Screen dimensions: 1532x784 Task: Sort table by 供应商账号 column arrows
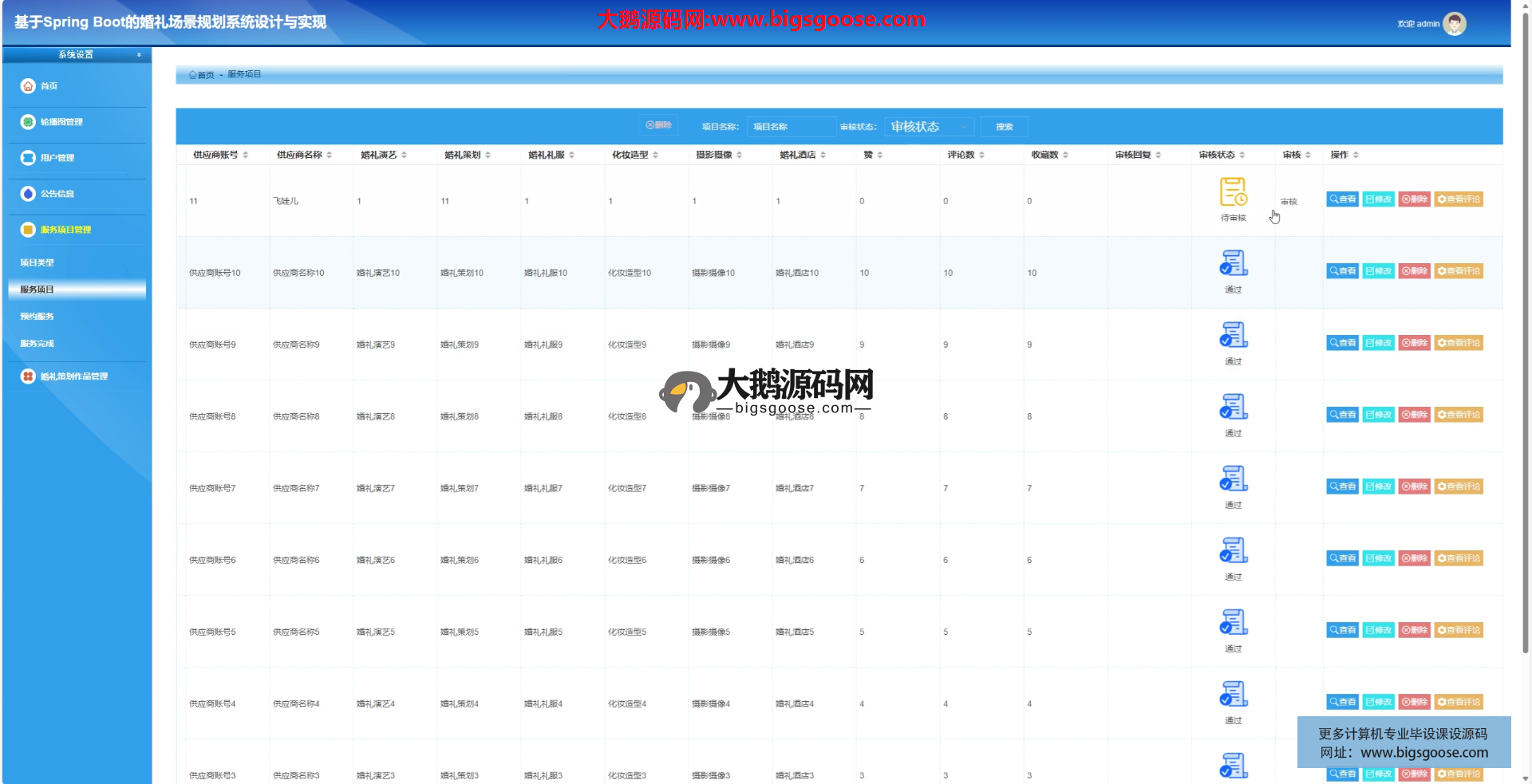tap(246, 155)
